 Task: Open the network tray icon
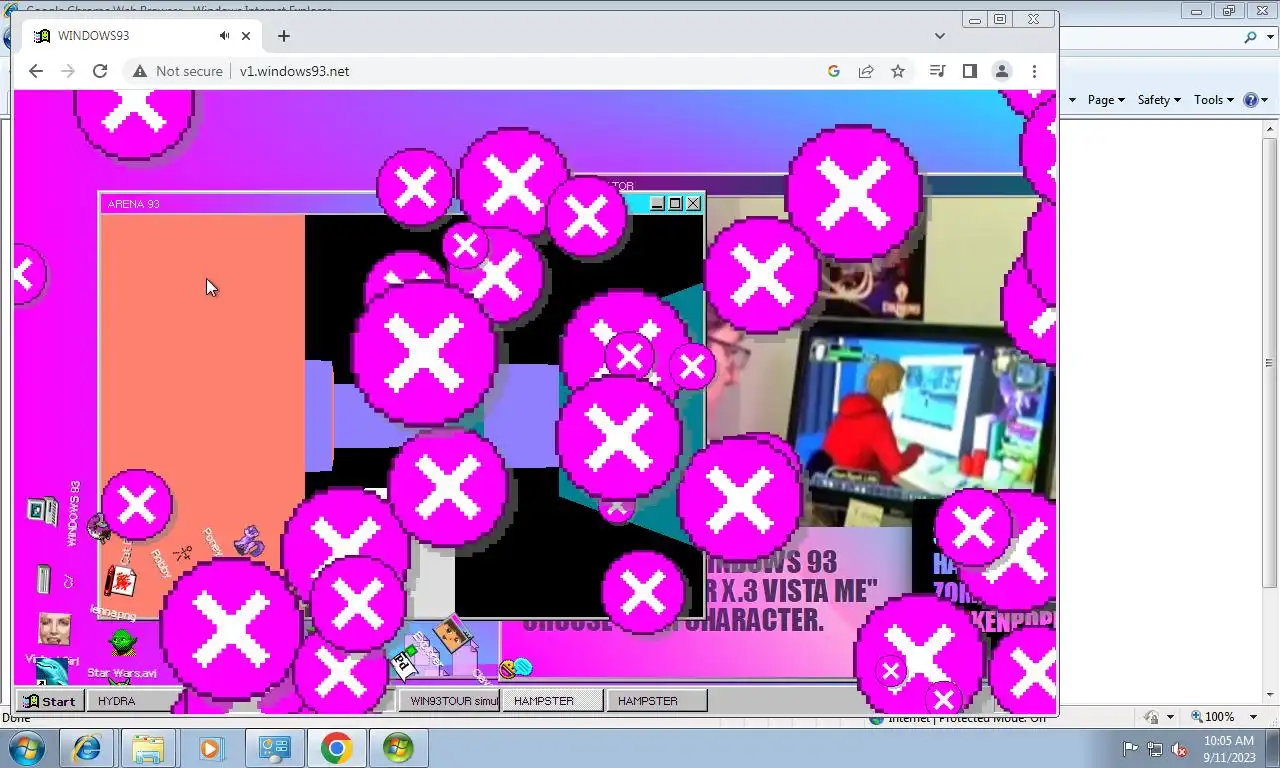click(x=1155, y=749)
